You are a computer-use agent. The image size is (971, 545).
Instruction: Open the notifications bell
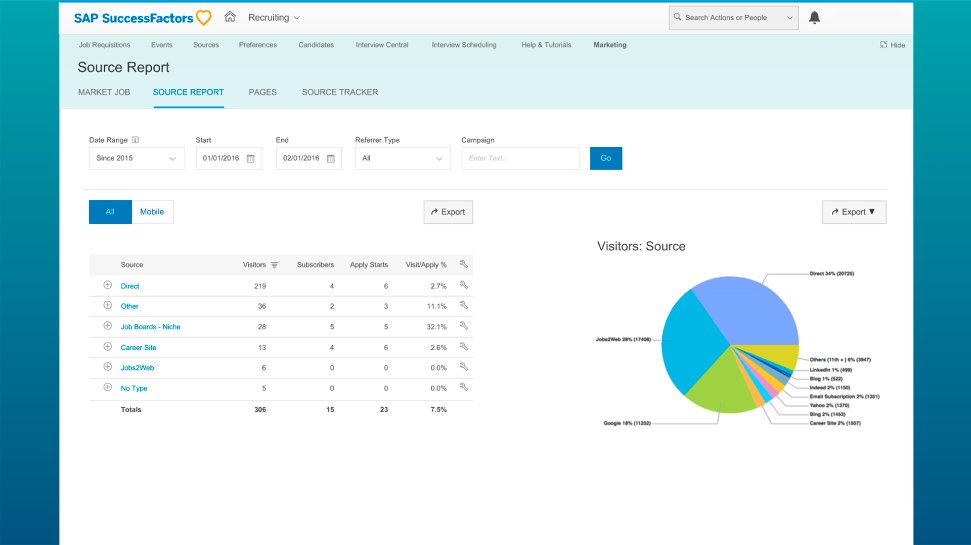[x=814, y=17]
